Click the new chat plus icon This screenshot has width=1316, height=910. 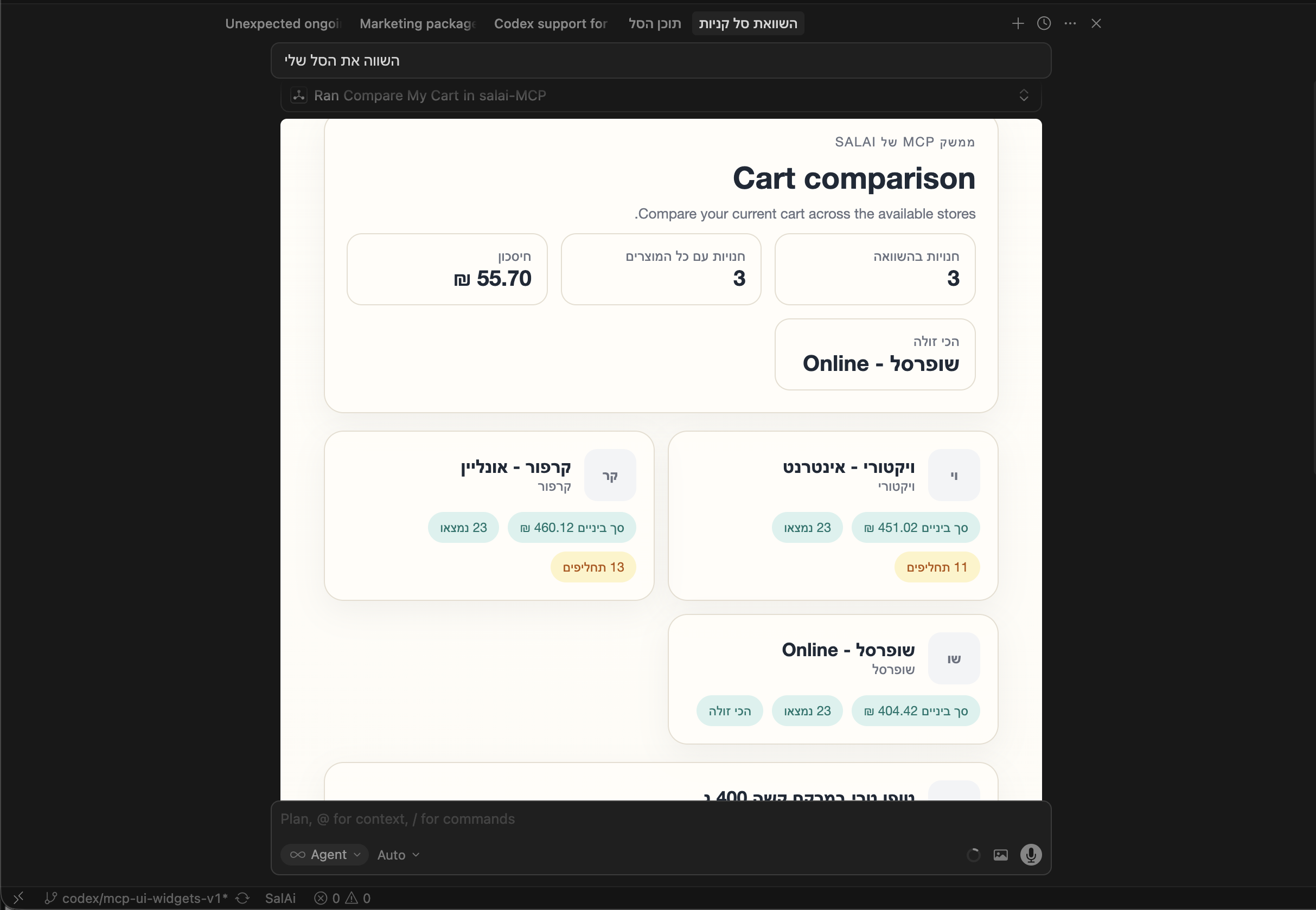point(1018,23)
